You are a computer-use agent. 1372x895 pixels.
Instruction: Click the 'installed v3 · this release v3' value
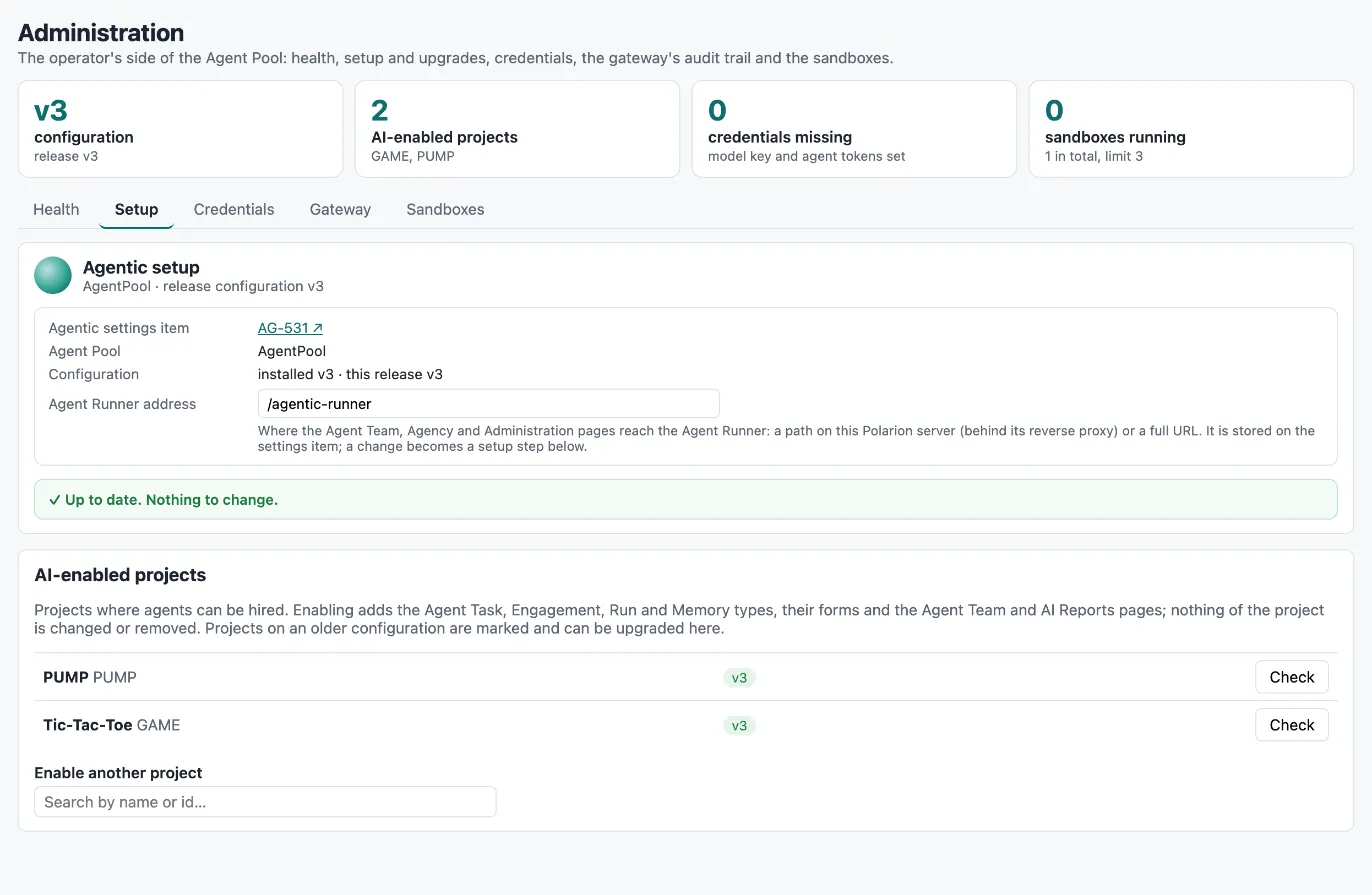pyautogui.click(x=350, y=374)
